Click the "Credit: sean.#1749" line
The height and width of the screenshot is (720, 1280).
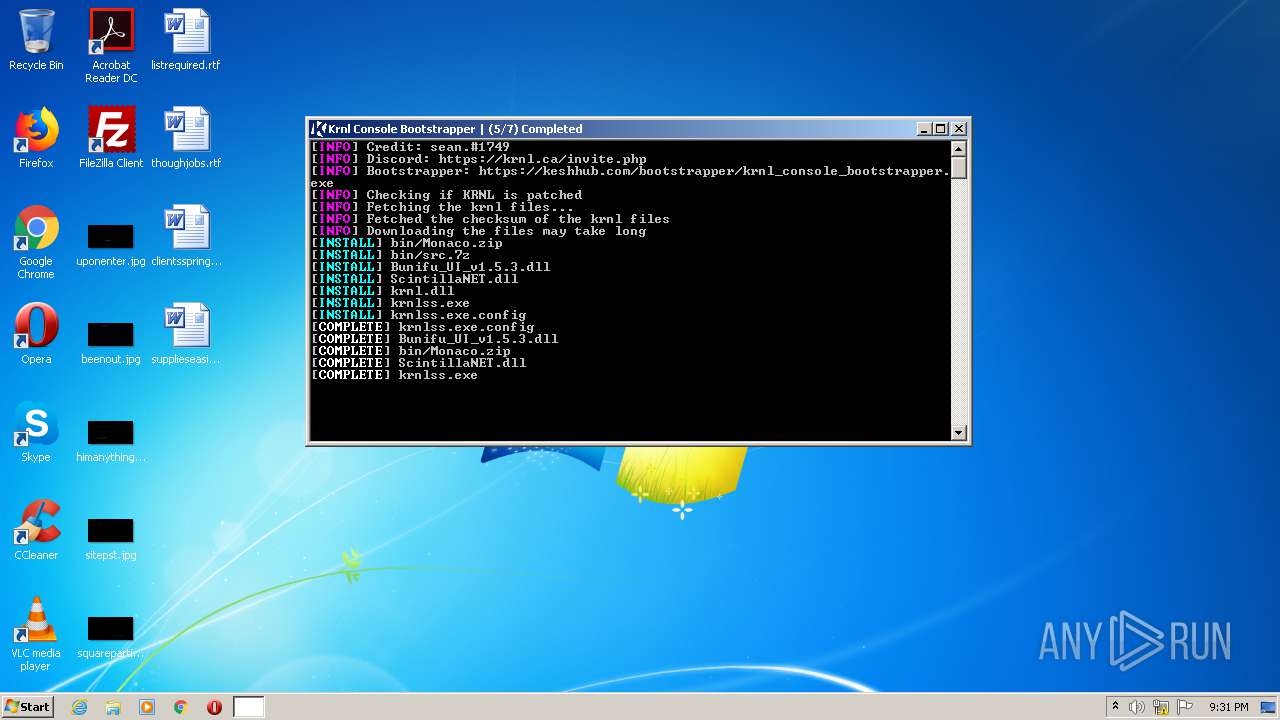pos(410,147)
